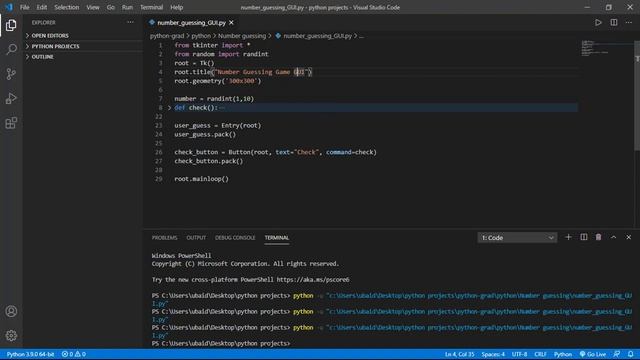Click the VS Code logo icon
The width and height of the screenshot is (640, 360).
pos(9,7)
